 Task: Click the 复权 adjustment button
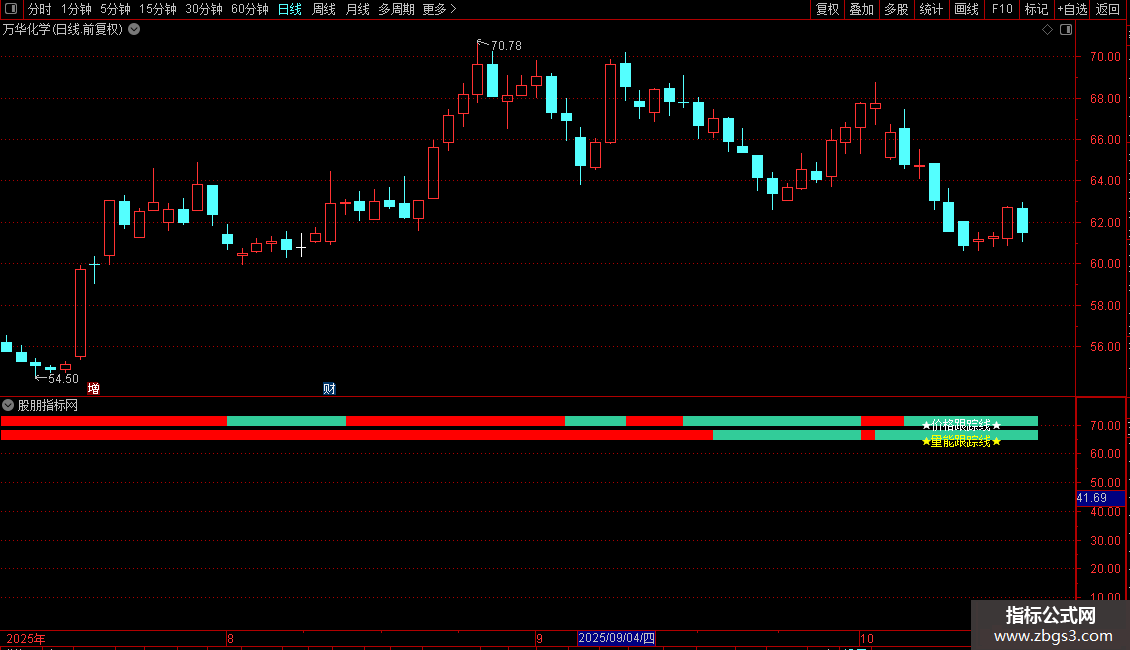[x=827, y=9]
